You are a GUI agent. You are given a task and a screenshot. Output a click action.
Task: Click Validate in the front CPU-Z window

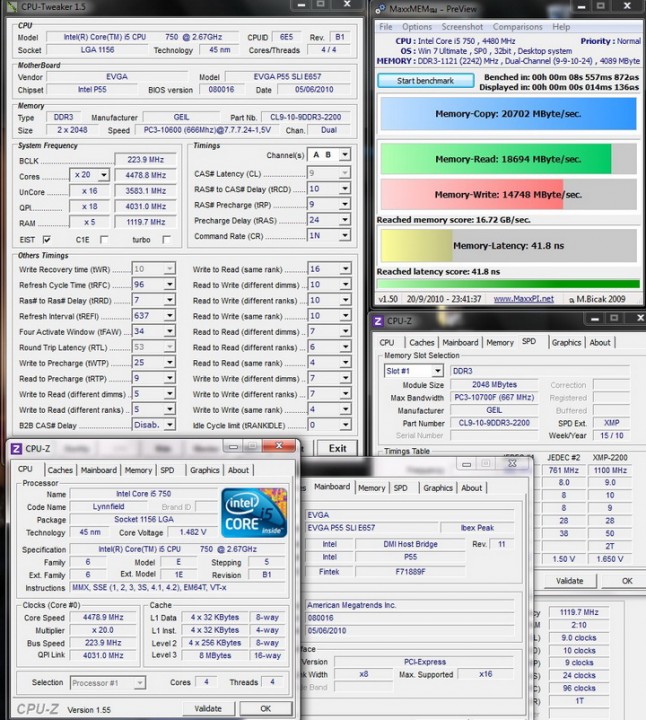point(208,709)
